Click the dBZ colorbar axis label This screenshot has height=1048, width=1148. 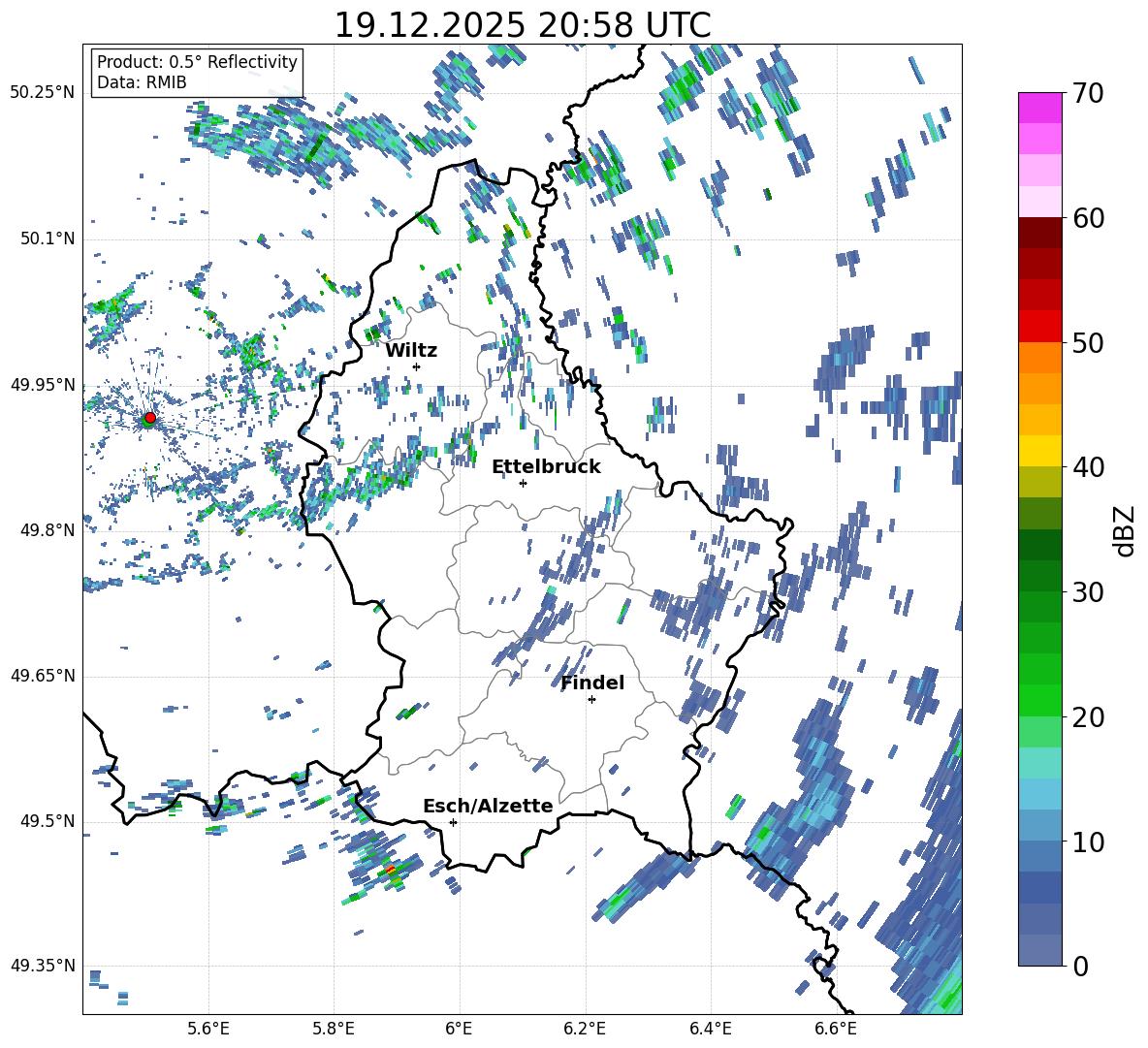(x=1124, y=530)
